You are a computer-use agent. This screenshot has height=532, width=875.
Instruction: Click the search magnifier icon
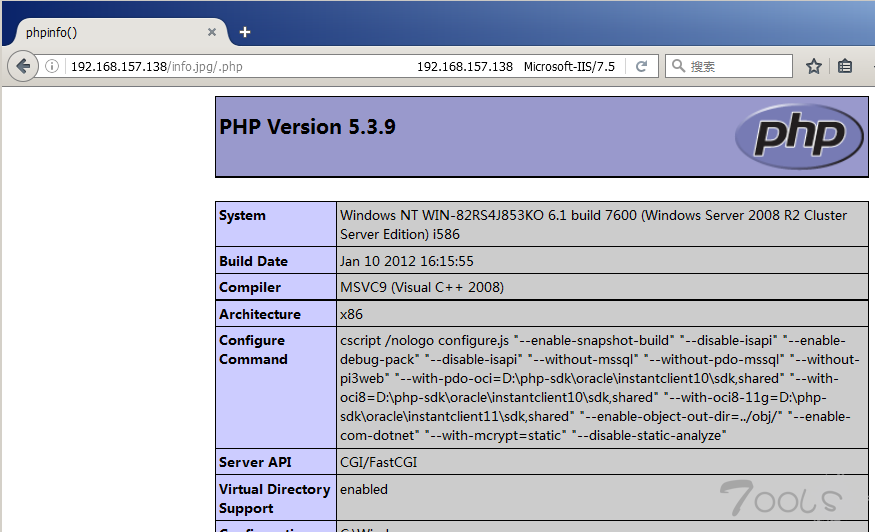pos(678,66)
